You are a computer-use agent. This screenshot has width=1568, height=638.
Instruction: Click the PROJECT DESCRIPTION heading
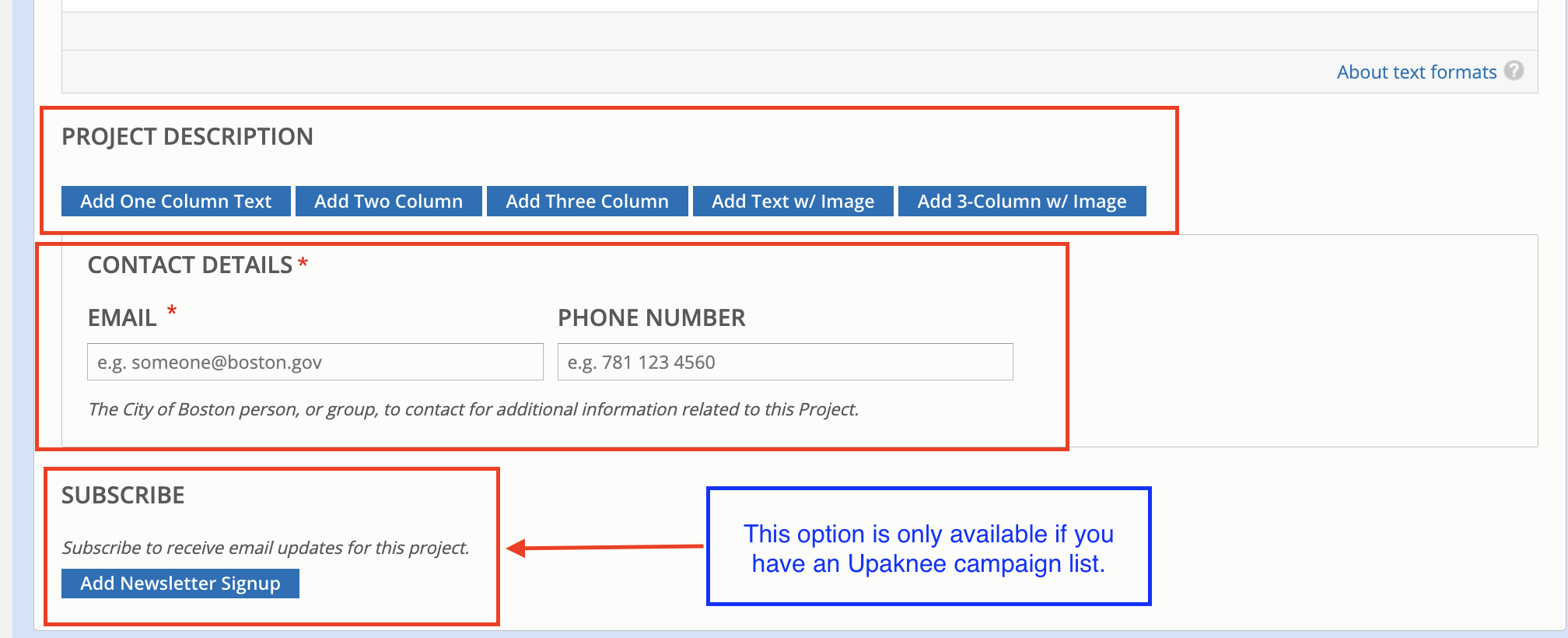point(187,137)
